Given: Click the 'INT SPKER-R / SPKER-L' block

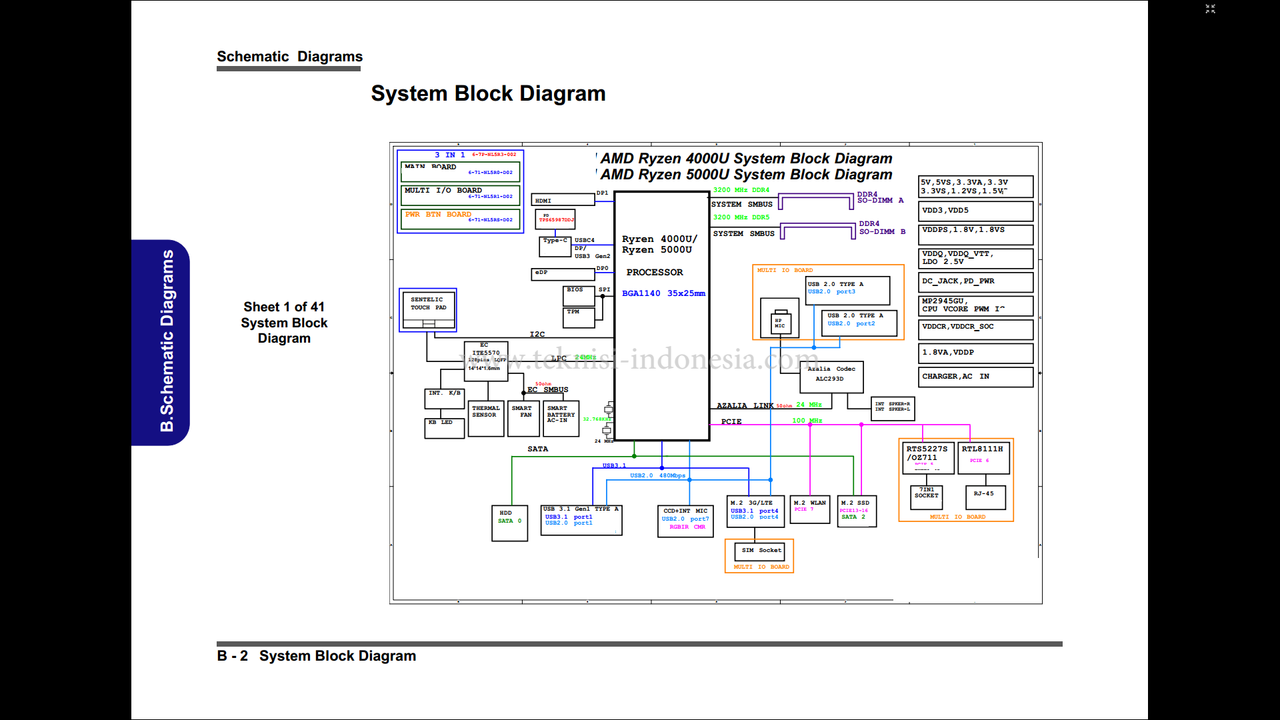Looking at the screenshot, I should pyautogui.click(x=892, y=408).
